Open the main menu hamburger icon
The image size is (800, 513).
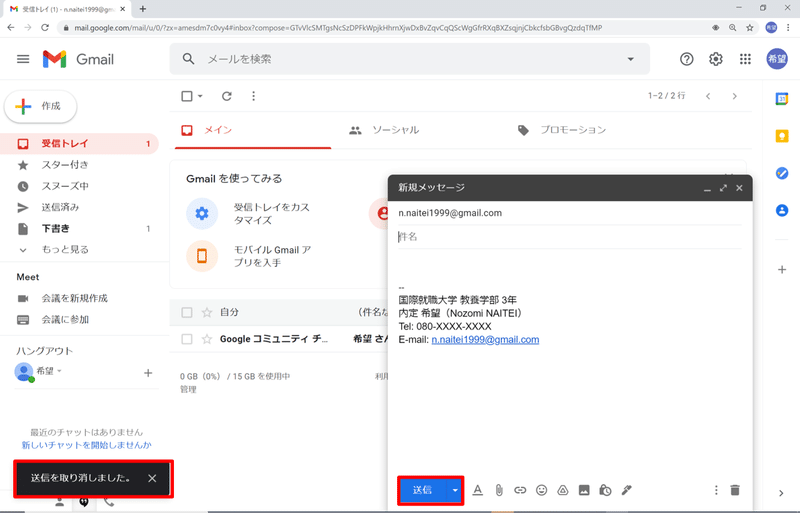pyautogui.click(x=23, y=59)
